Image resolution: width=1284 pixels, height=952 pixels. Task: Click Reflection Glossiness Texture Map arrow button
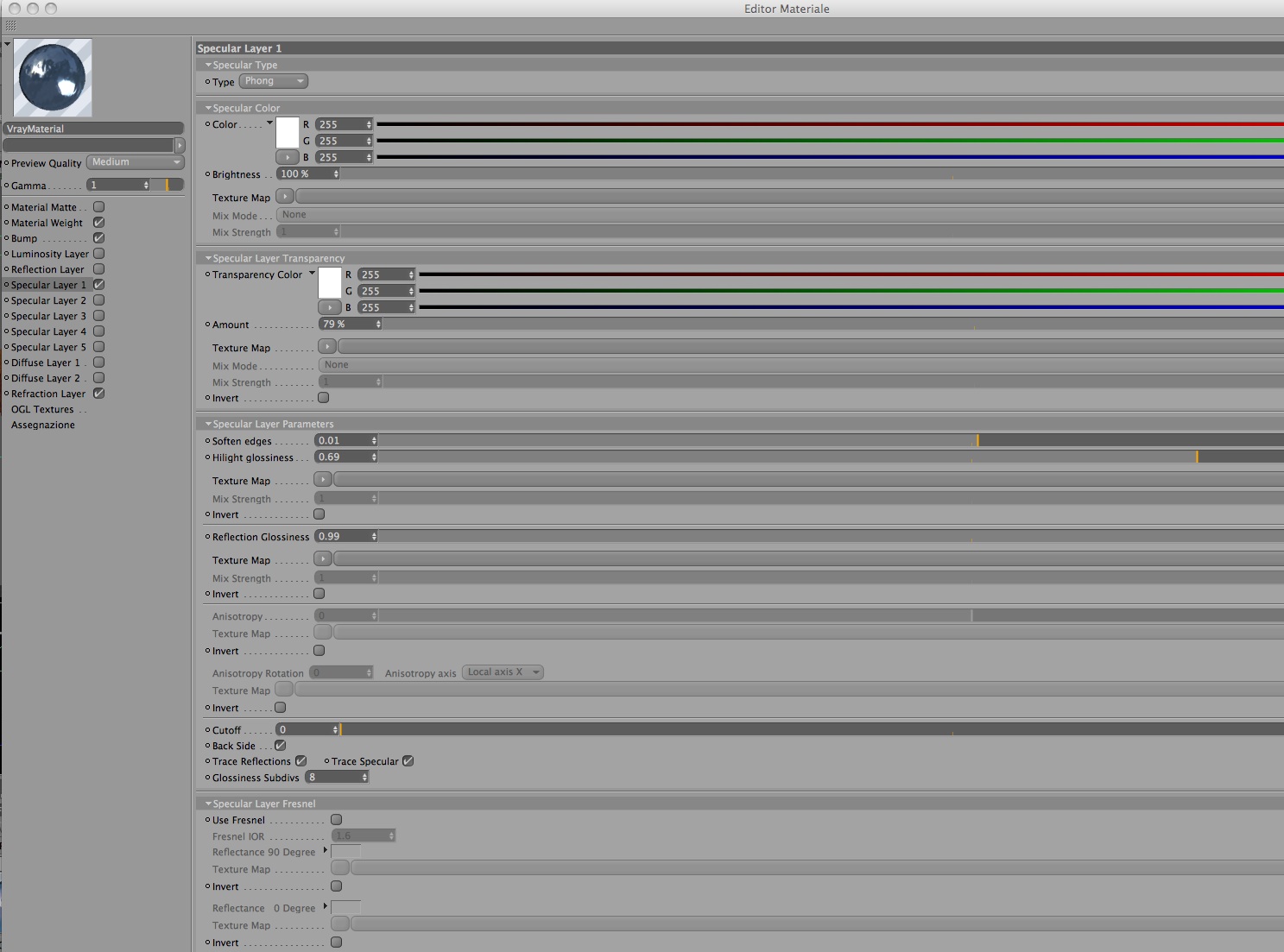(323, 558)
